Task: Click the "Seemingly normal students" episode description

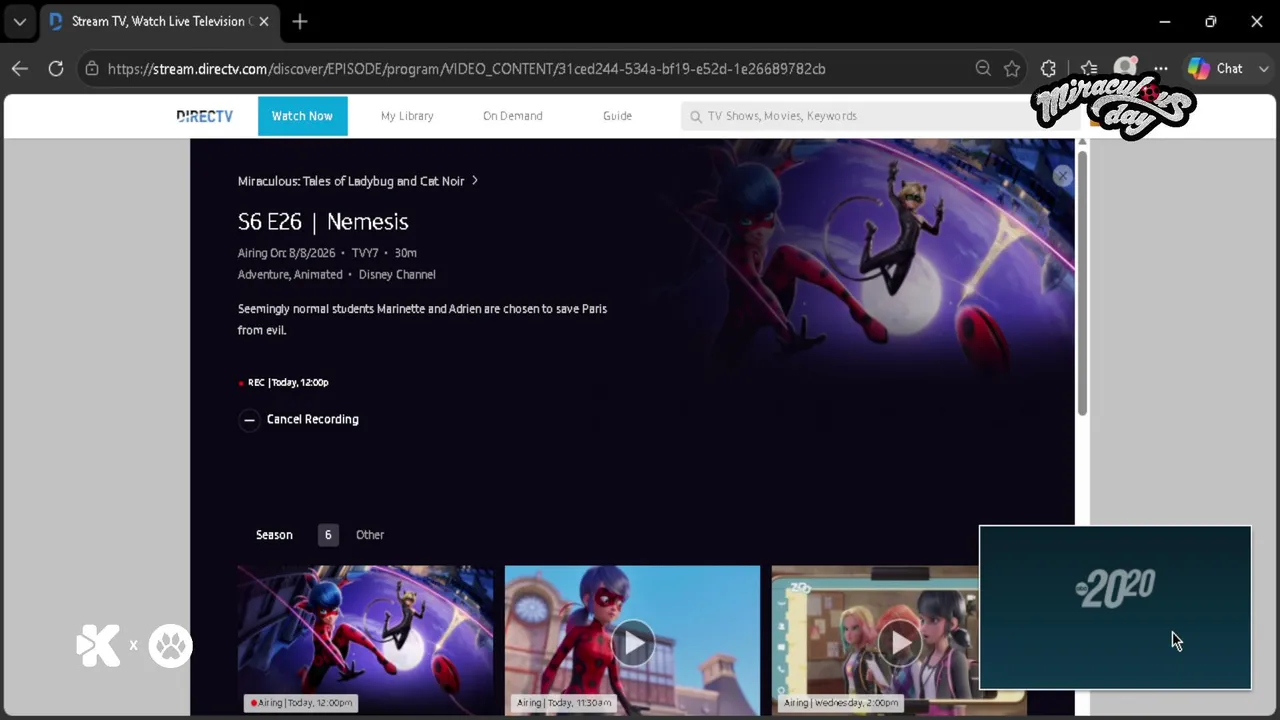Action: point(422,319)
